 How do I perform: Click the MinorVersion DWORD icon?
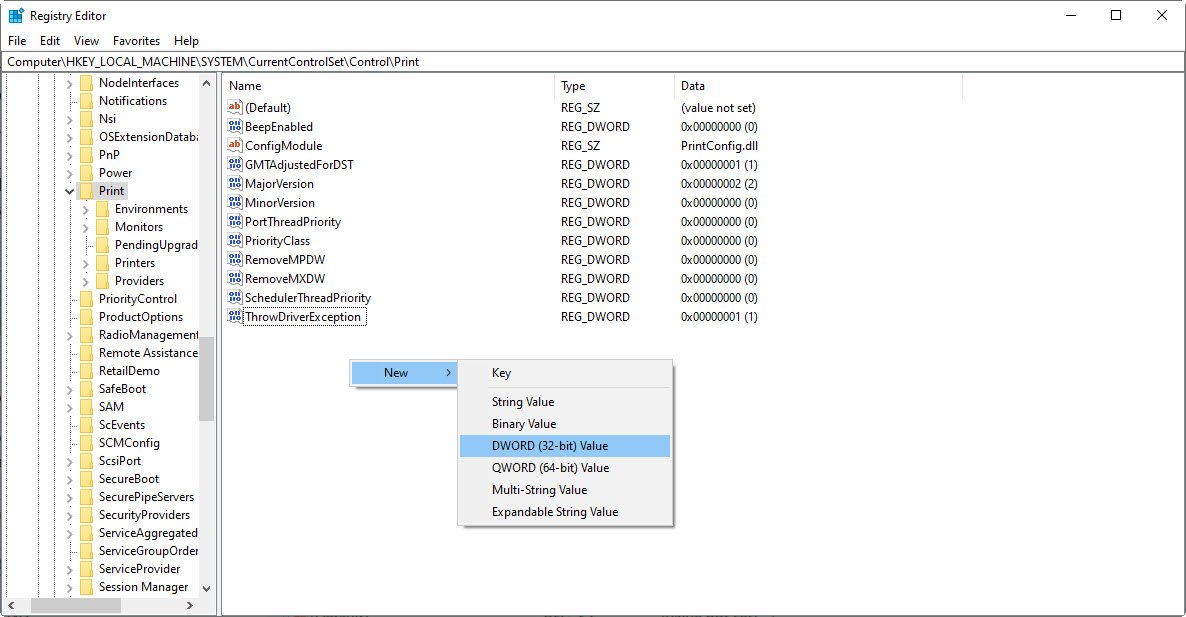coord(234,202)
